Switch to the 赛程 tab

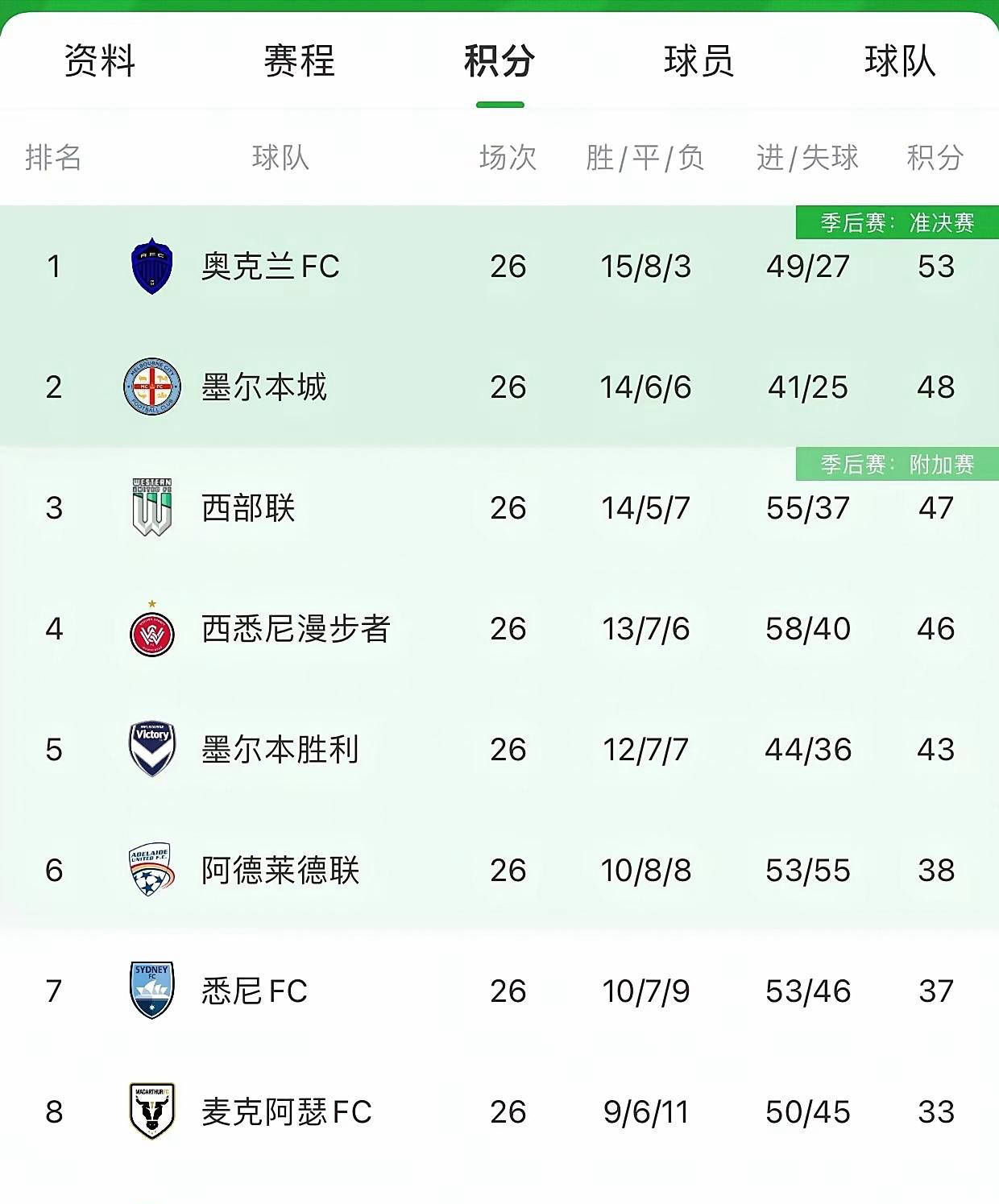298,64
